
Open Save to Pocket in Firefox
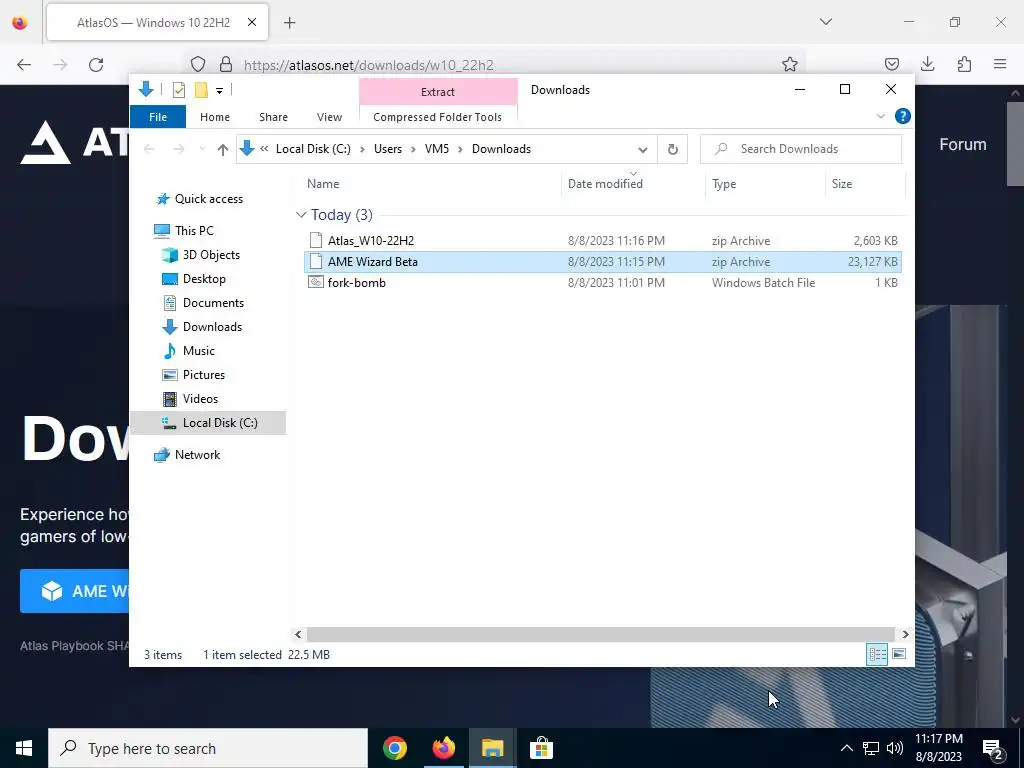(891, 64)
